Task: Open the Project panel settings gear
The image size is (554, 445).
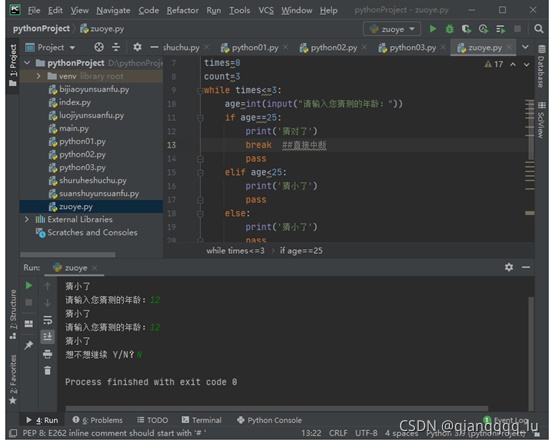Action: pyautogui.click(x=137, y=47)
